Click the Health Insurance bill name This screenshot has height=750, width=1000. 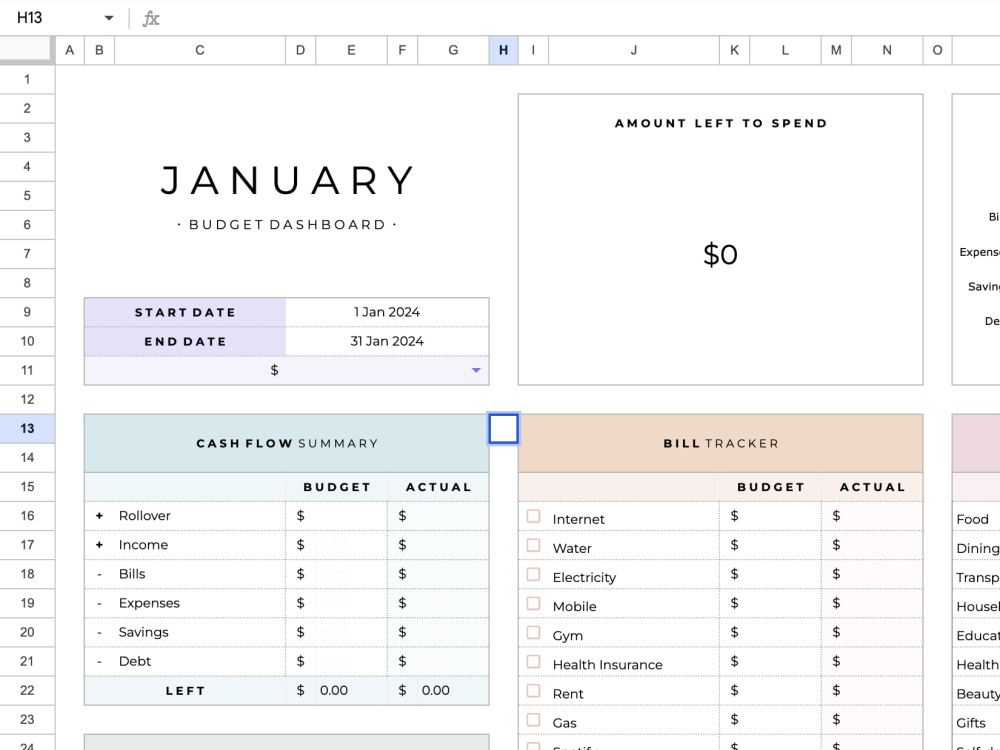click(607, 665)
